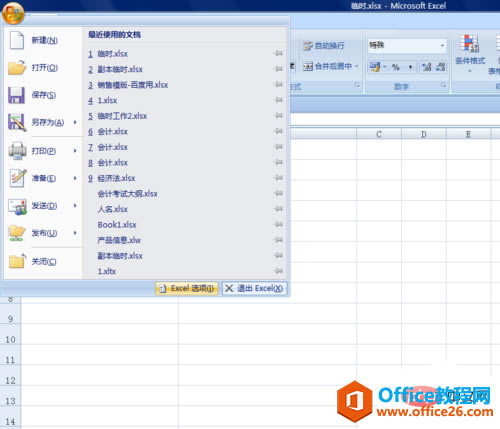Open 条件格式 conditional formatting
The image size is (500, 429).
tap(470, 53)
